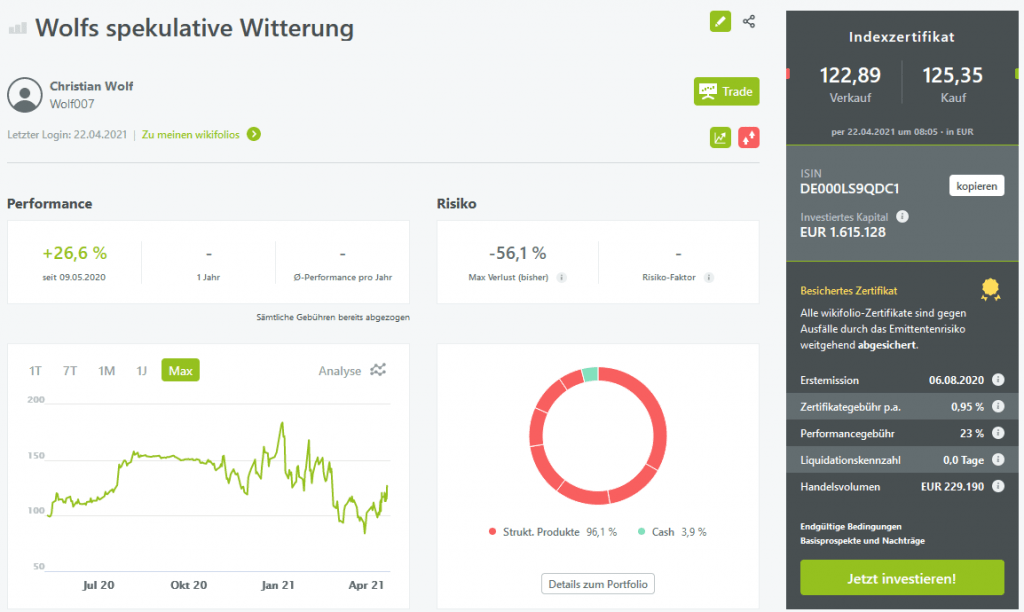
Task: Click the red up-down arrows icon
Action: (749, 138)
